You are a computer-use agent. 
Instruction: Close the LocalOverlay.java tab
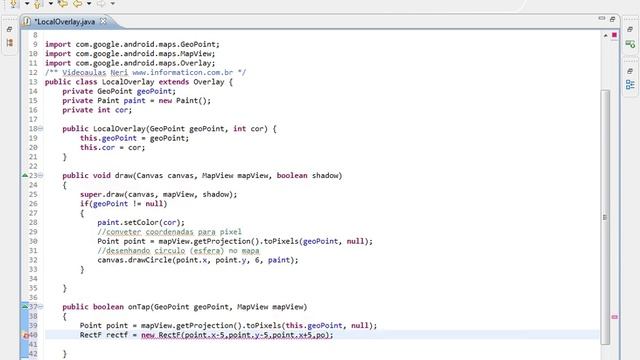103,21
